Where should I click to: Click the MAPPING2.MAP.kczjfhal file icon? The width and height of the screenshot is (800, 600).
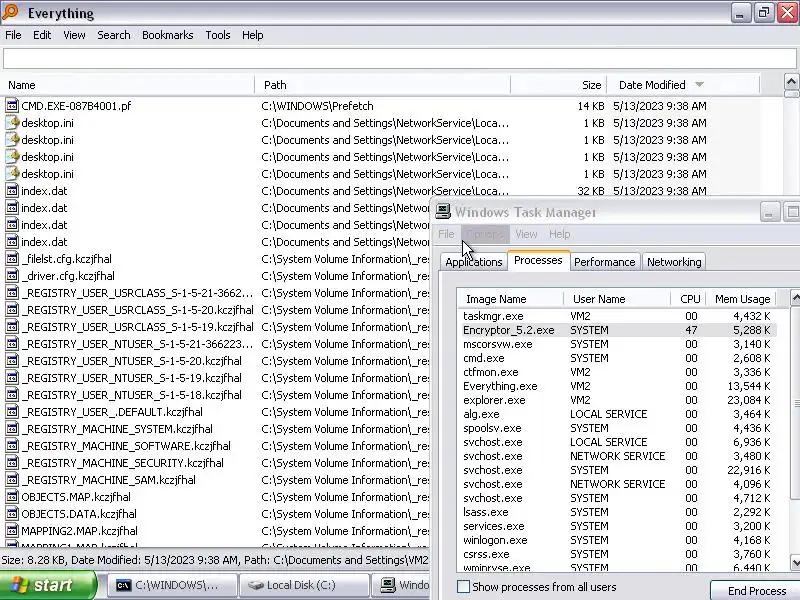click(x=12, y=531)
